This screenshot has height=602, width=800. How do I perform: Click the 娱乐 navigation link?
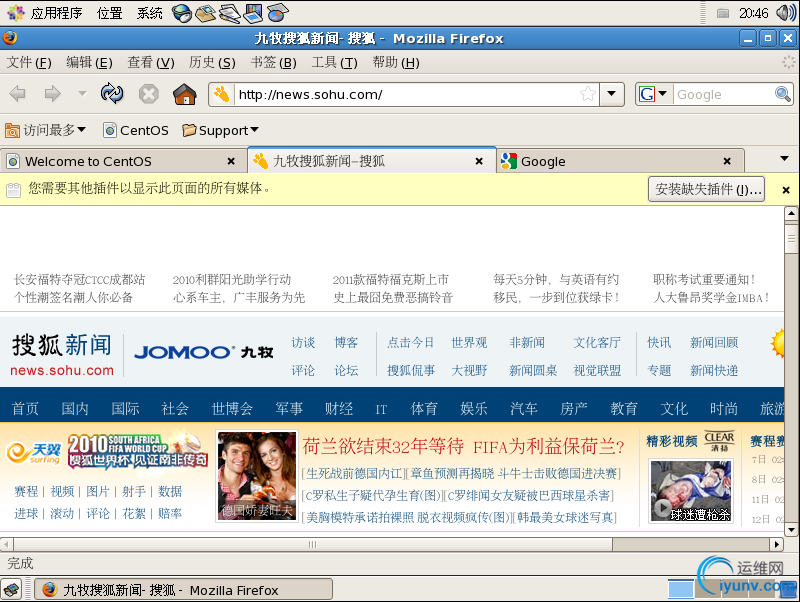tap(474, 409)
